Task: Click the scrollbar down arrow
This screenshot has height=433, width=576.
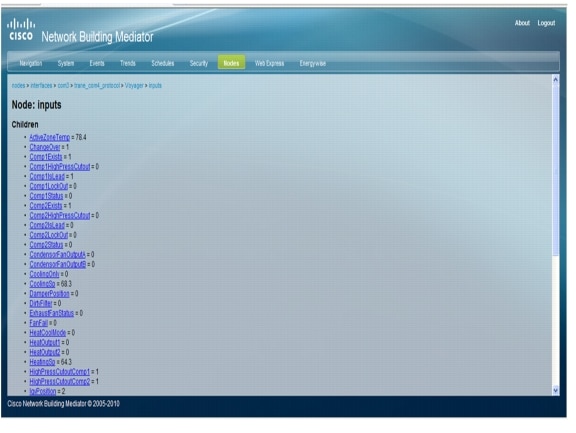Action: coord(555,390)
